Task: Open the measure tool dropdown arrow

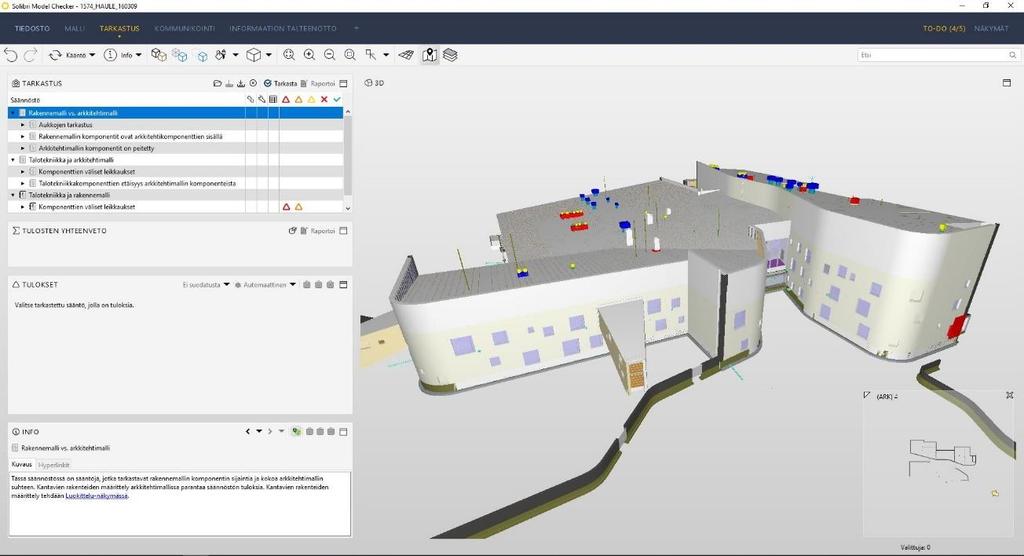Action: pos(386,55)
